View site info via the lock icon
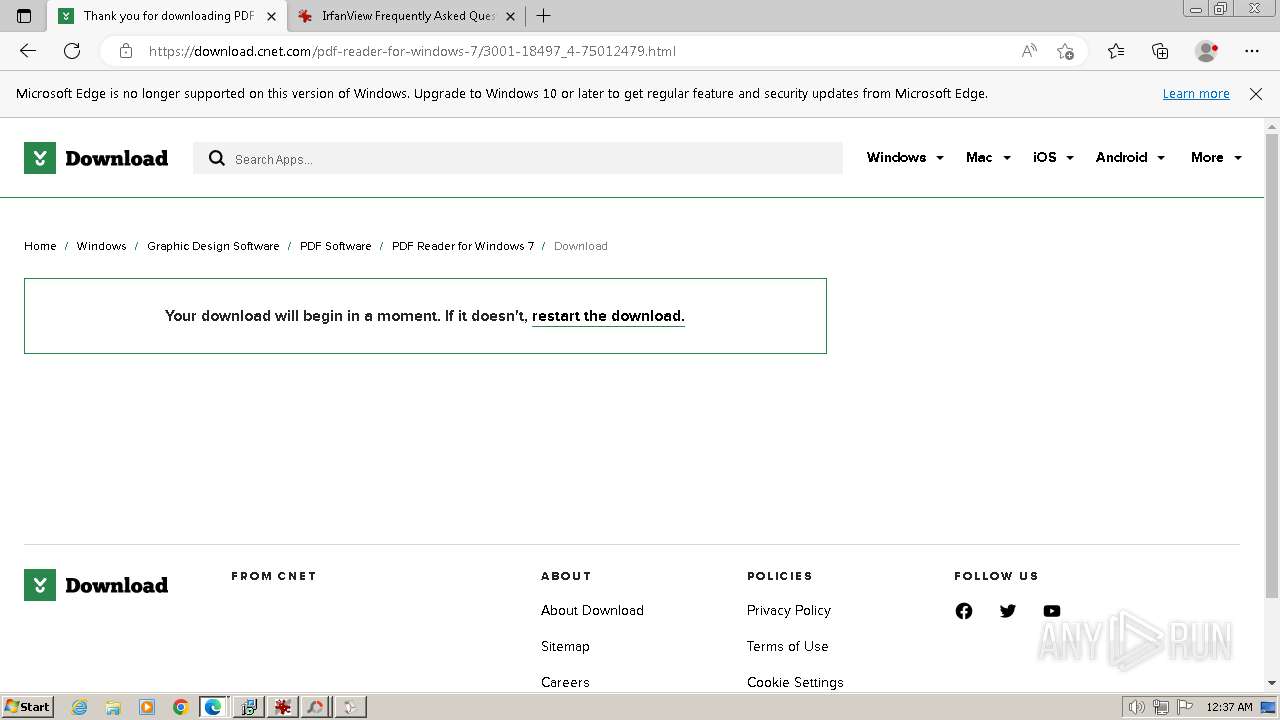 click(x=126, y=51)
